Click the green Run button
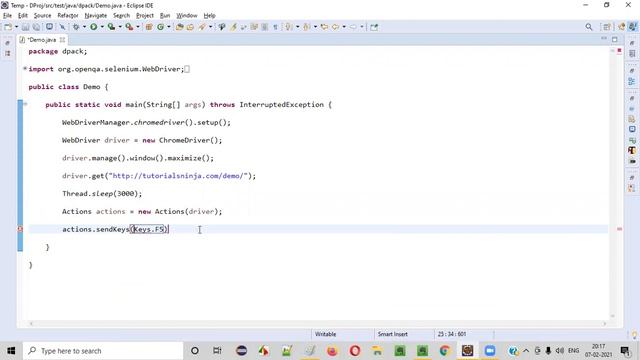This screenshot has height=360, width=640. point(93,27)
